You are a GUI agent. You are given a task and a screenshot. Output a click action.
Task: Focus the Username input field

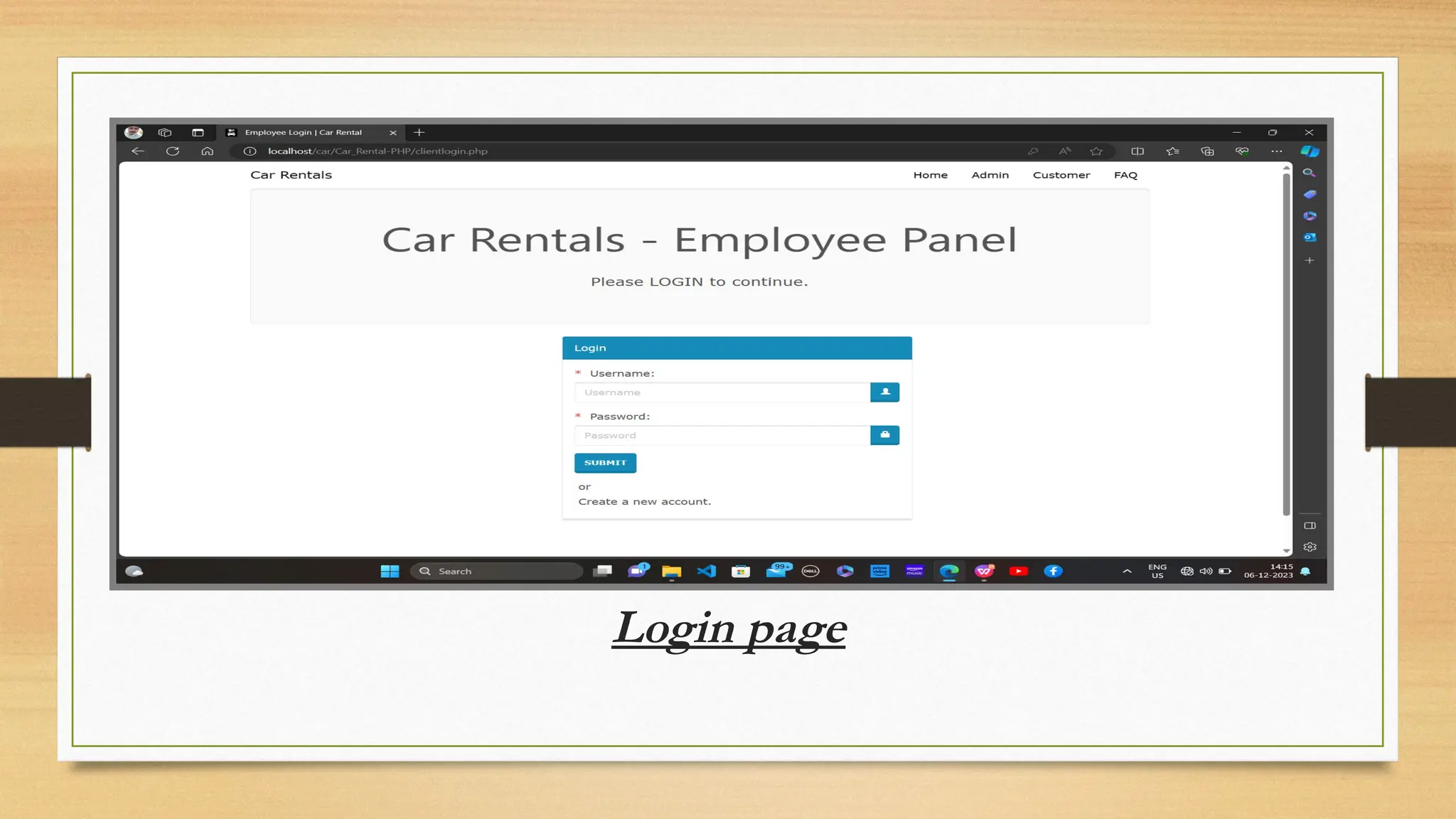pos(722,392)
